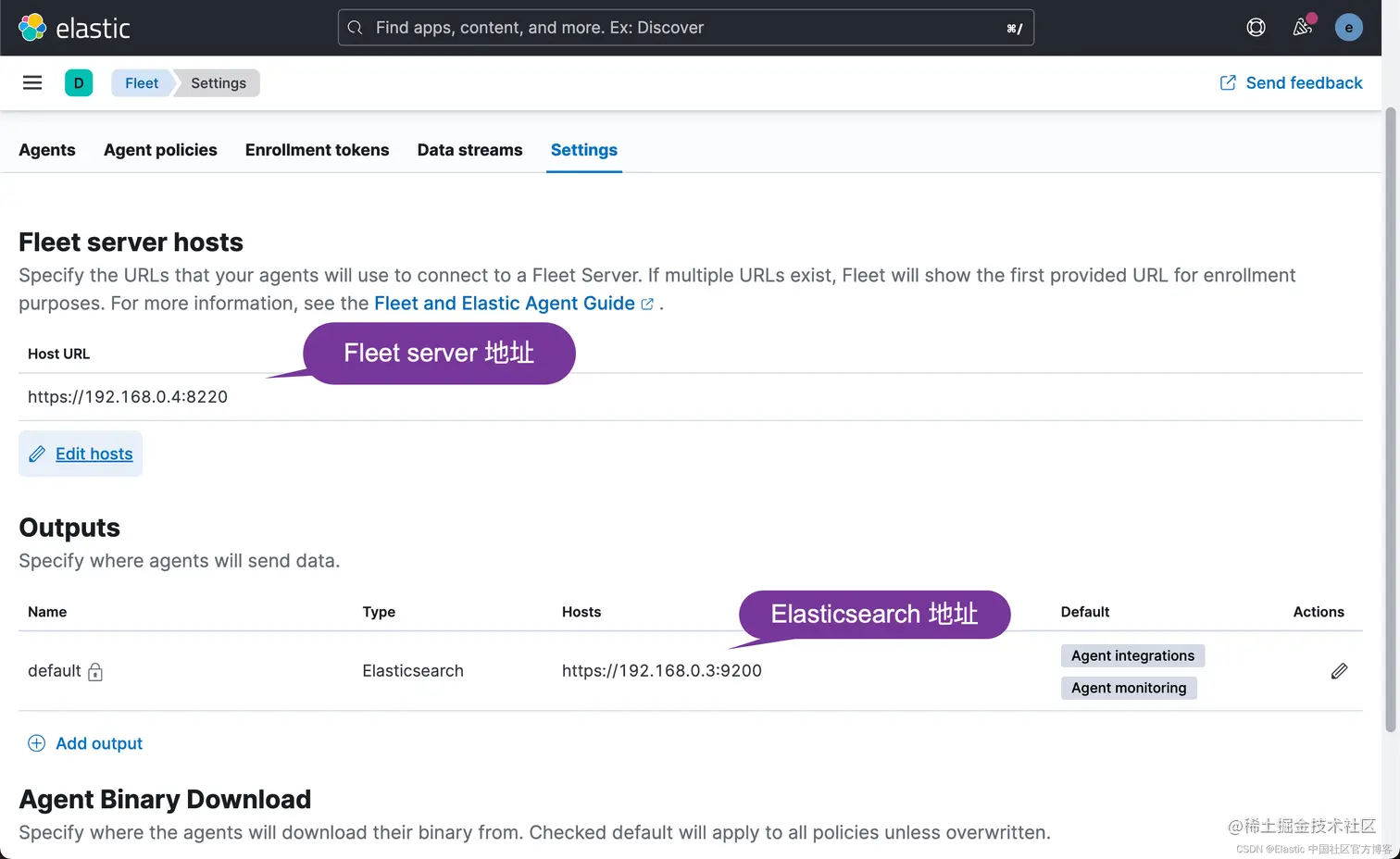Click Add output button
This screenshot has height=859, width=1400.
(x=85, y=743)
